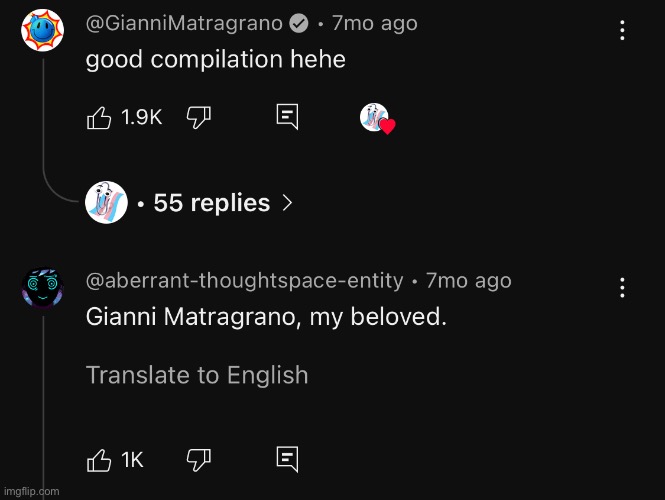Like the 'my beloved' comment
665x500 pixels.
100,460
